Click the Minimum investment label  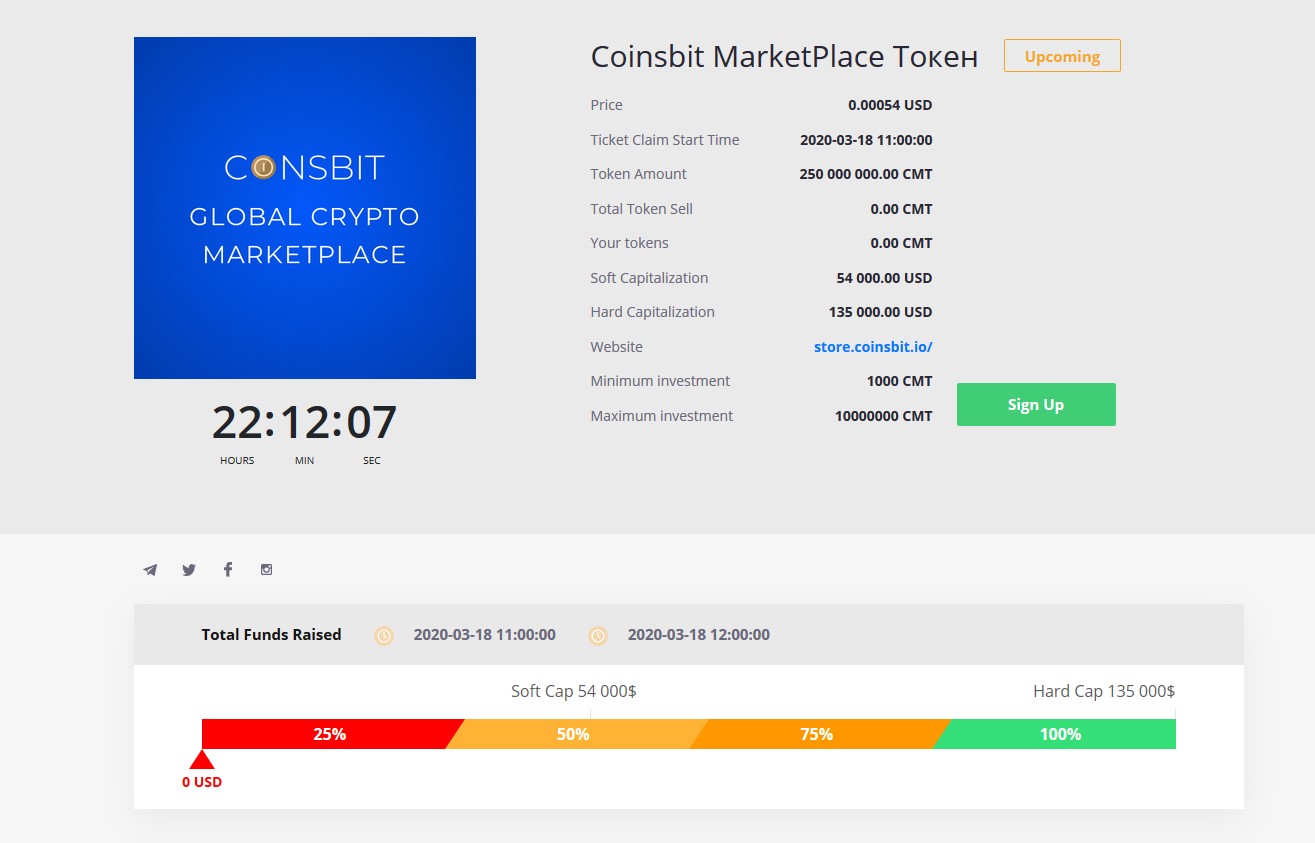click(x=660, y=381)
